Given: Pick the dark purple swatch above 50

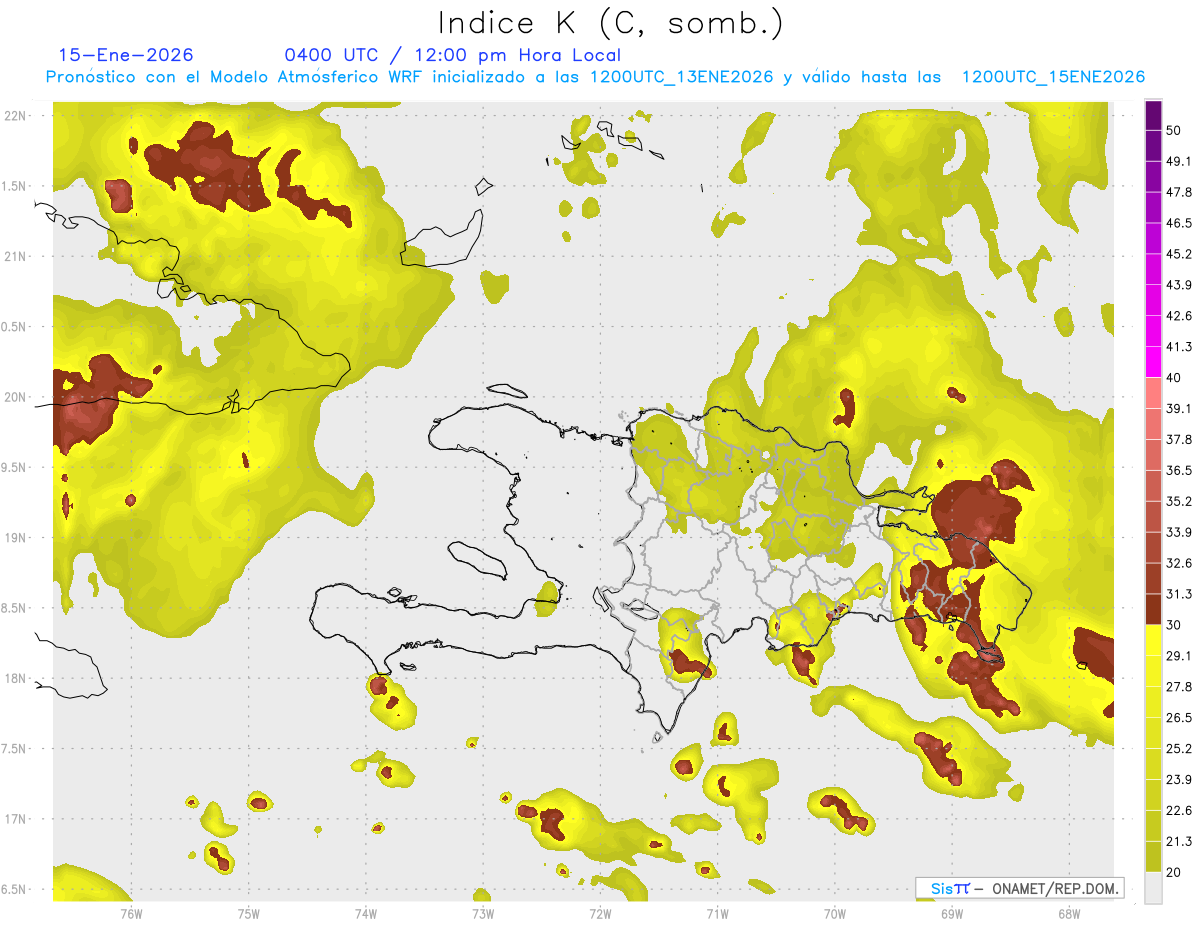Looking at the screenshot, I should point(1154,115).
